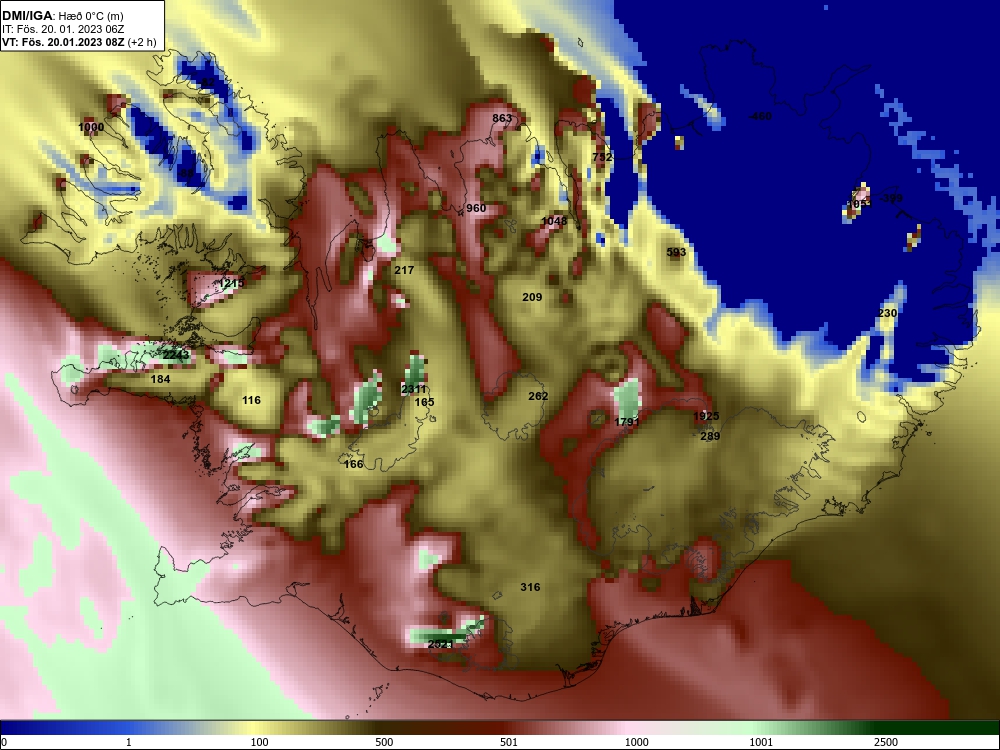Screen dimensions: 1000x750
Task: Click the map value 1791
Action: [626, 422]
